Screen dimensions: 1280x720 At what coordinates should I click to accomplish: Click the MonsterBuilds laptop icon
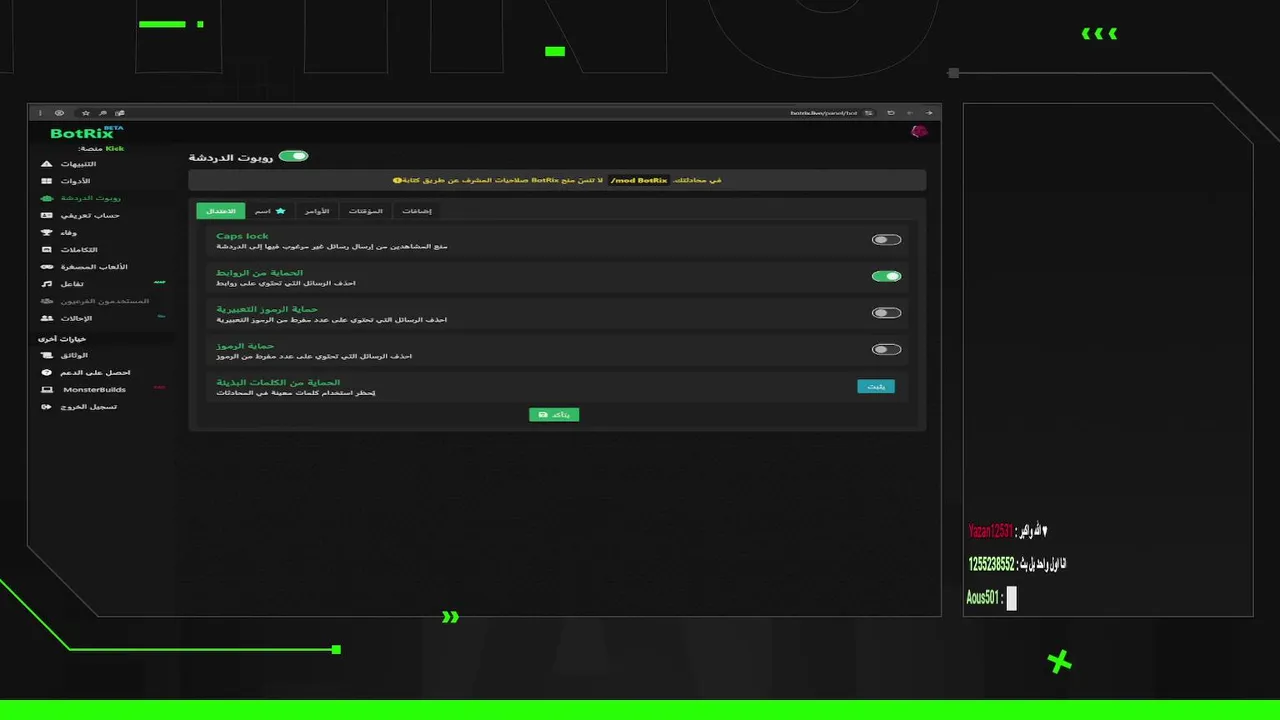pos(46,389)
